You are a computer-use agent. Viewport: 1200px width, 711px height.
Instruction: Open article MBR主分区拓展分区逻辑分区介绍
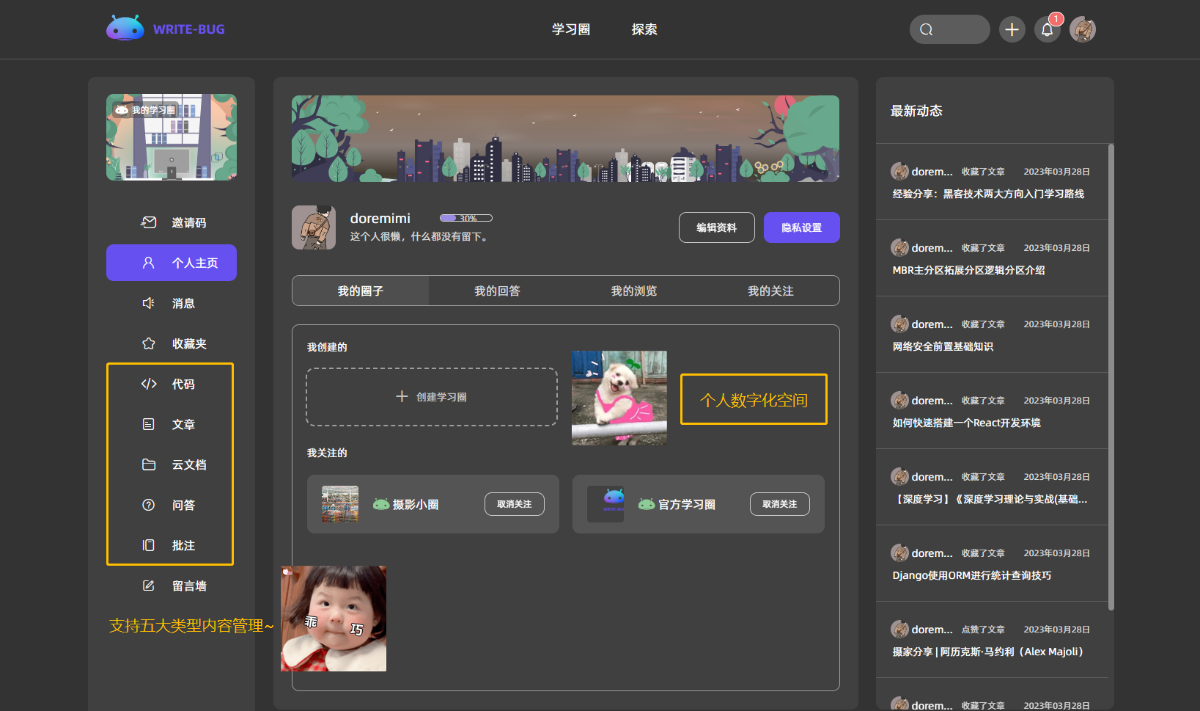pos(969,270)
